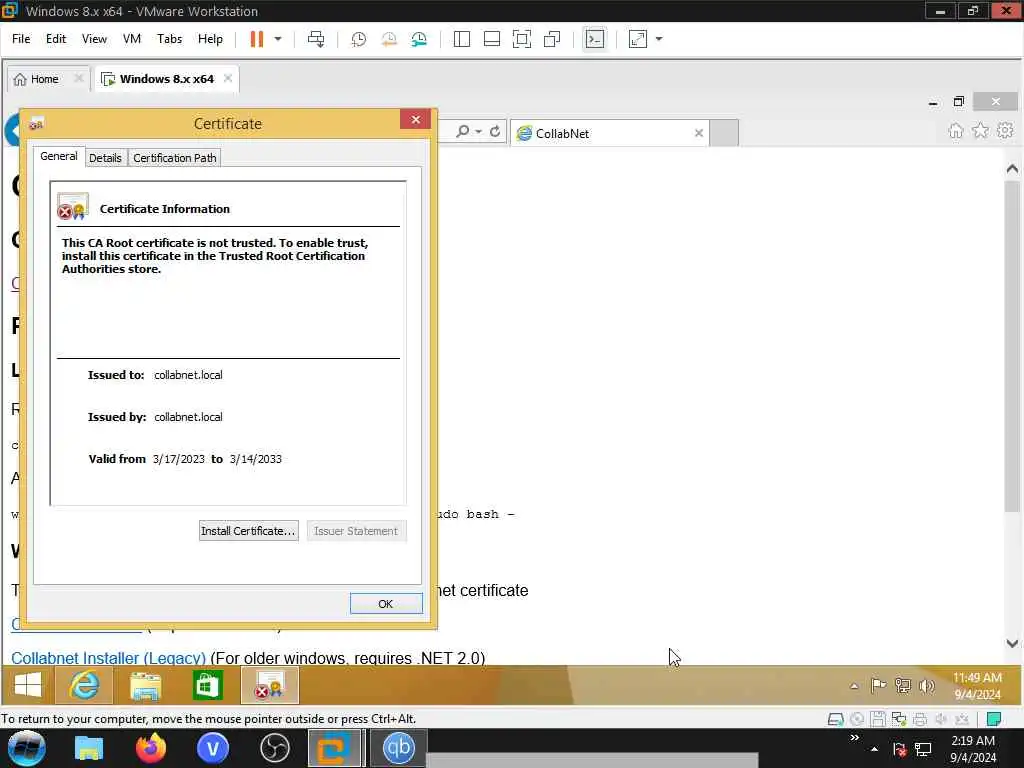The image size is (1024, 768).
Task: Open the View menu in VMware
Action: pyautogui.click(x=94, y=39)
